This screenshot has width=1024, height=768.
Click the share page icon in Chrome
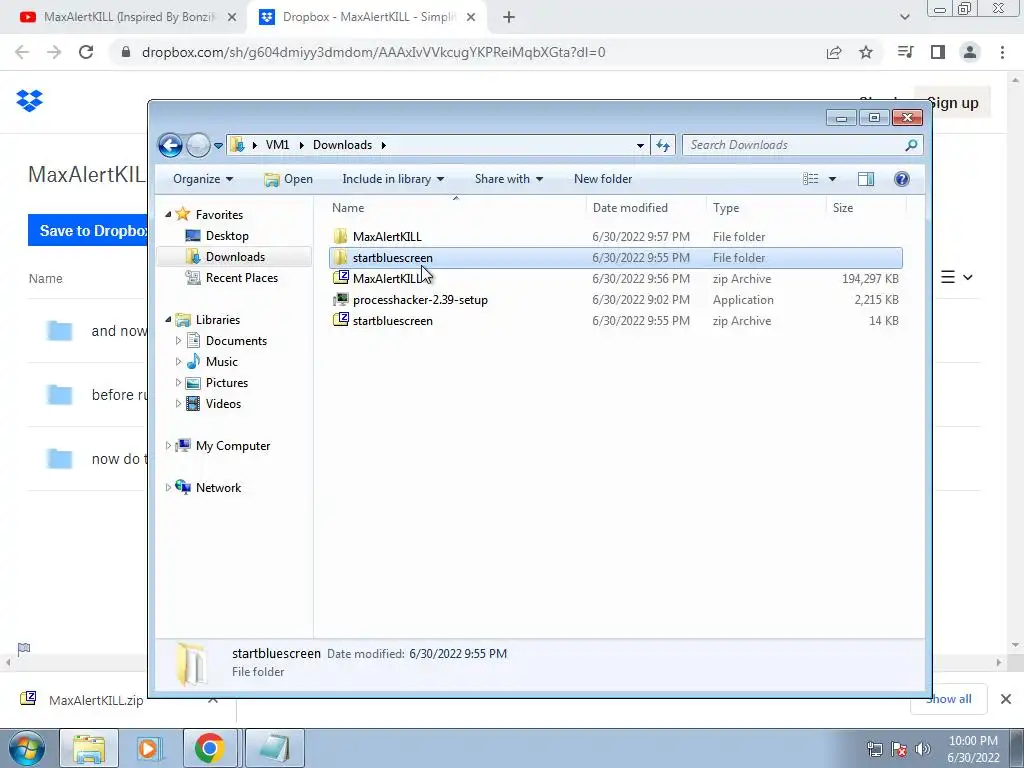pos(834,52)
